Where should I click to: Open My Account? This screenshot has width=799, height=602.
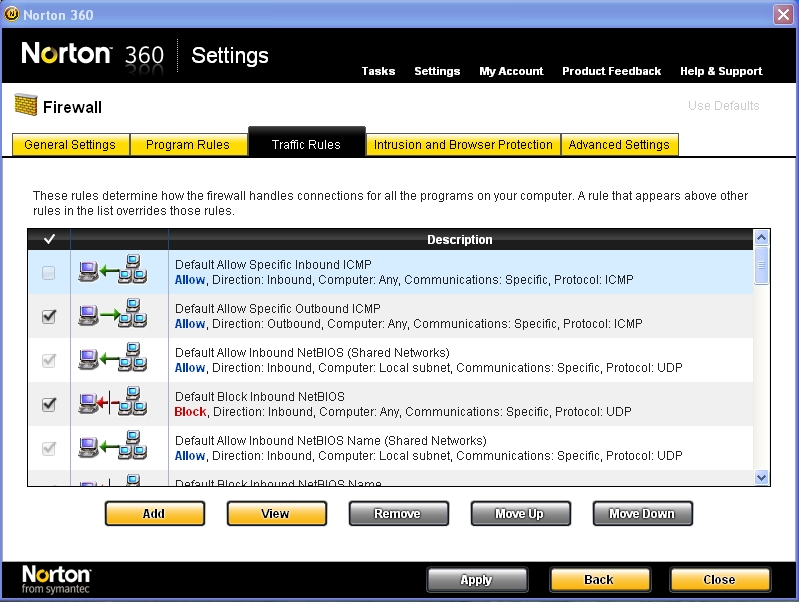click(511, 71)
